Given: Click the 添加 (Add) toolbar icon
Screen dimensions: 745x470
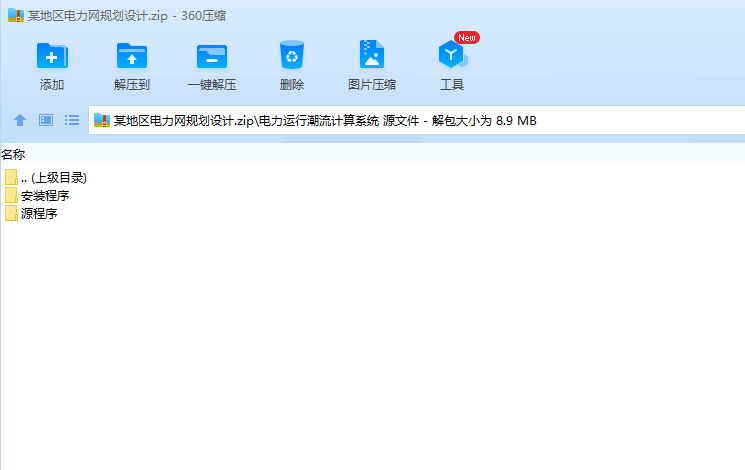Looking at the screenshot, I should click(52, 56).
